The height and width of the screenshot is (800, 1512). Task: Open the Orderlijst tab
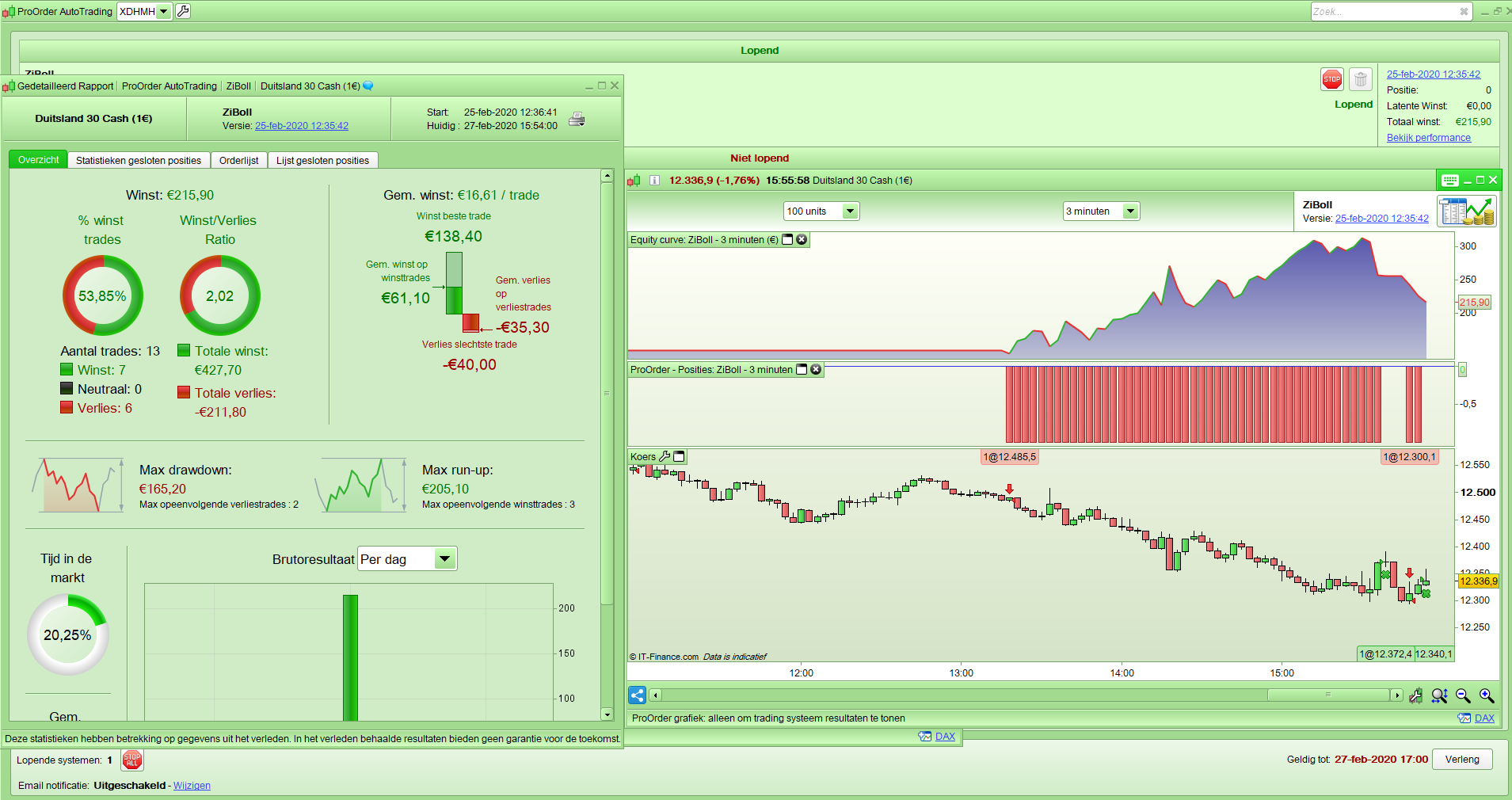(x=239, y=160)
